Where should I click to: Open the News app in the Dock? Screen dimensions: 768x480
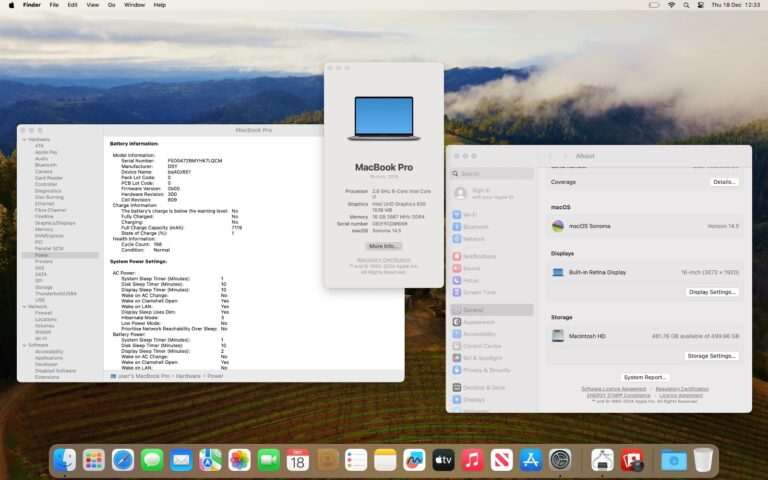click(x=502, y=460)
